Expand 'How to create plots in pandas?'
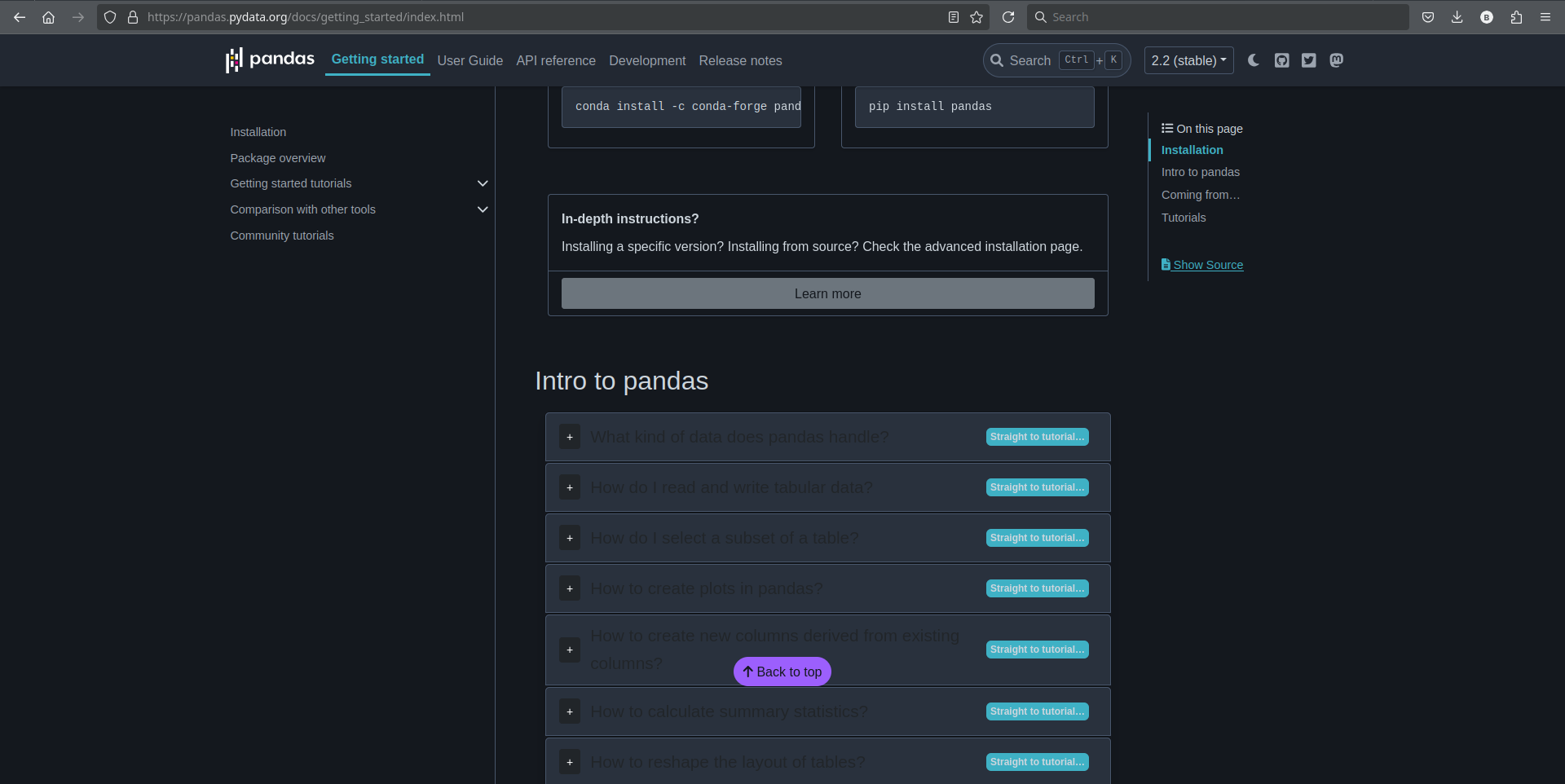 pos(570,588)
